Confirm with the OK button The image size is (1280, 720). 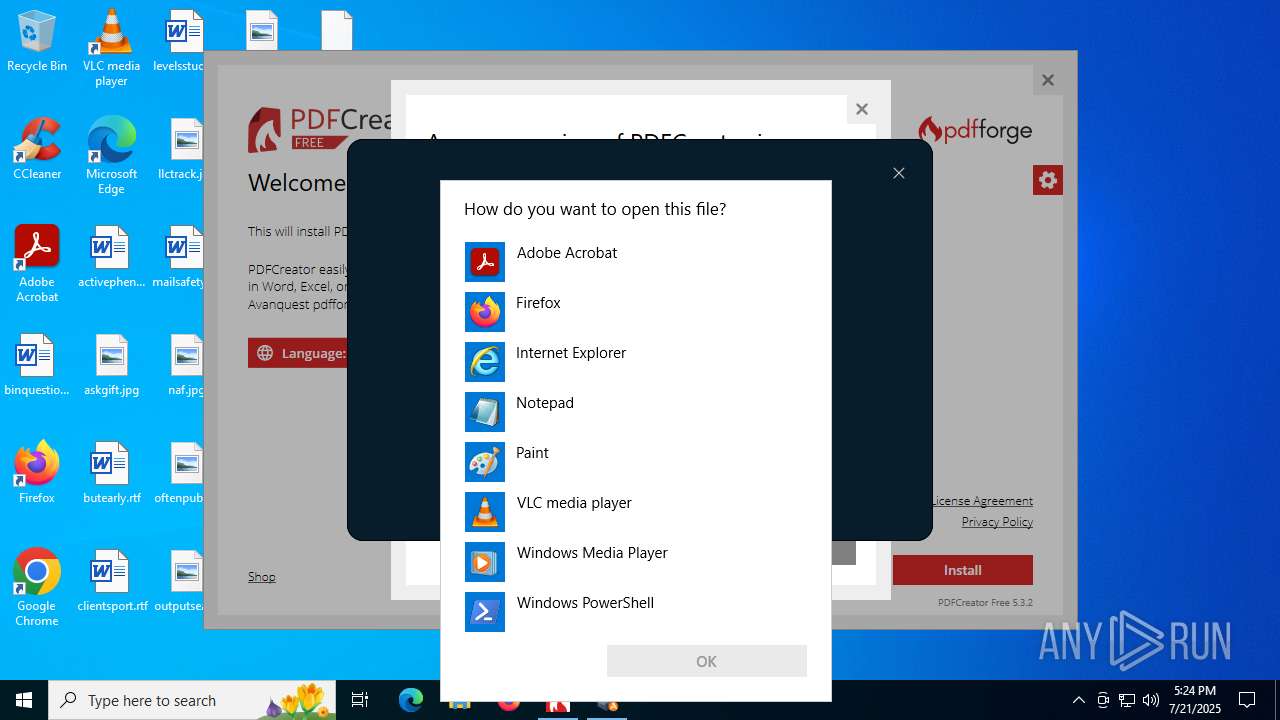click(x=706, y=661)
